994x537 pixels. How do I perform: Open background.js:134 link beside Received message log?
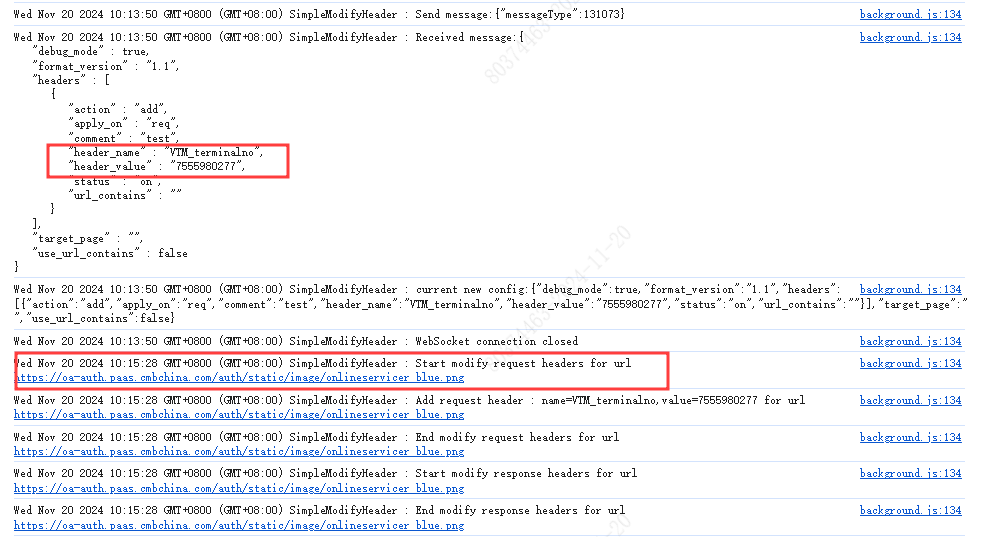(x=910, y=37)
